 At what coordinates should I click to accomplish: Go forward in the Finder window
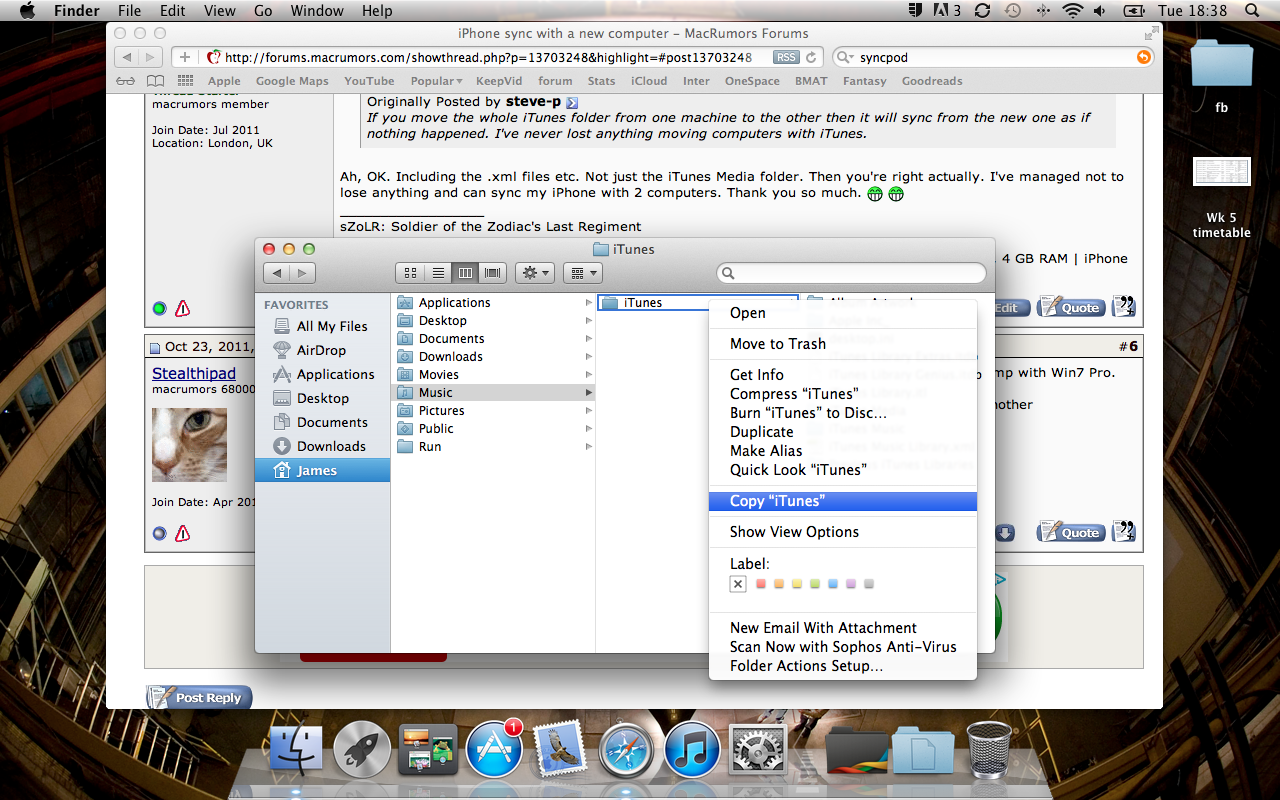[302, 272]
